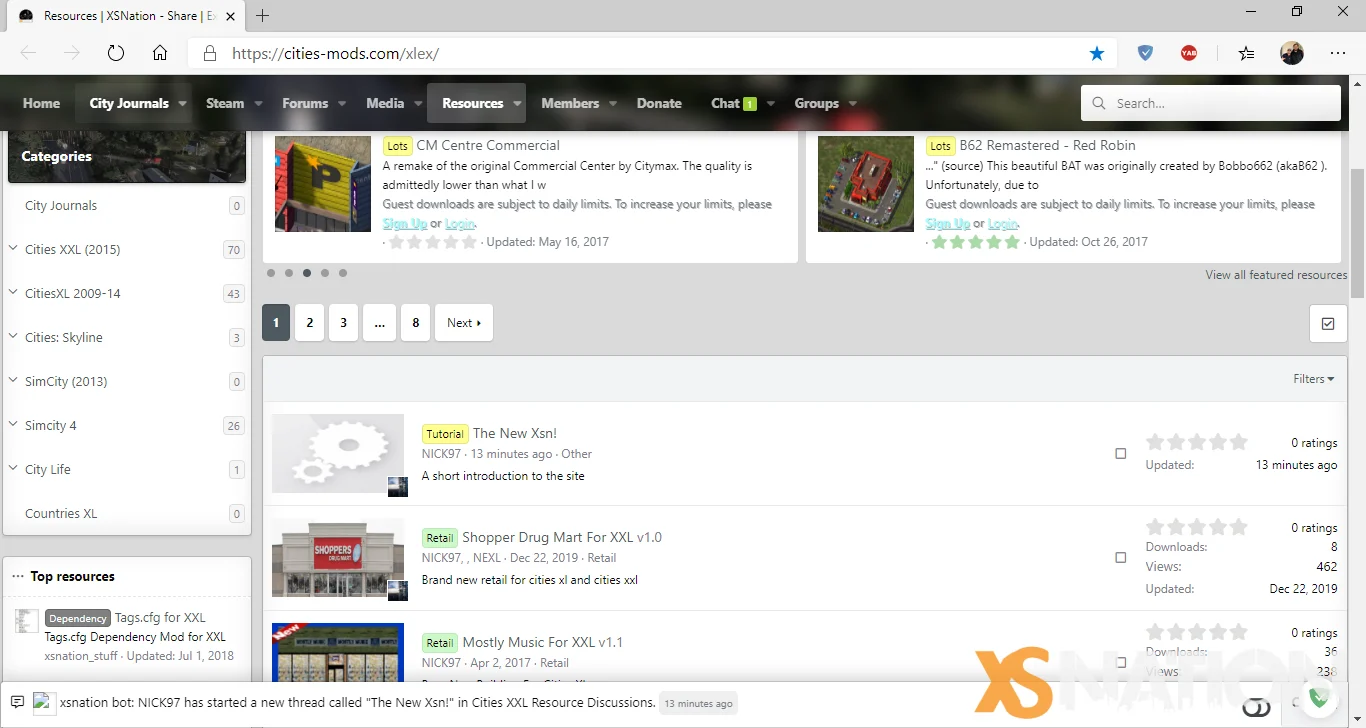Viewport: 1366px width, 728px height.
Task: Click View all featured resources link
Action: pyautogui.click(x=1276, y=275)
